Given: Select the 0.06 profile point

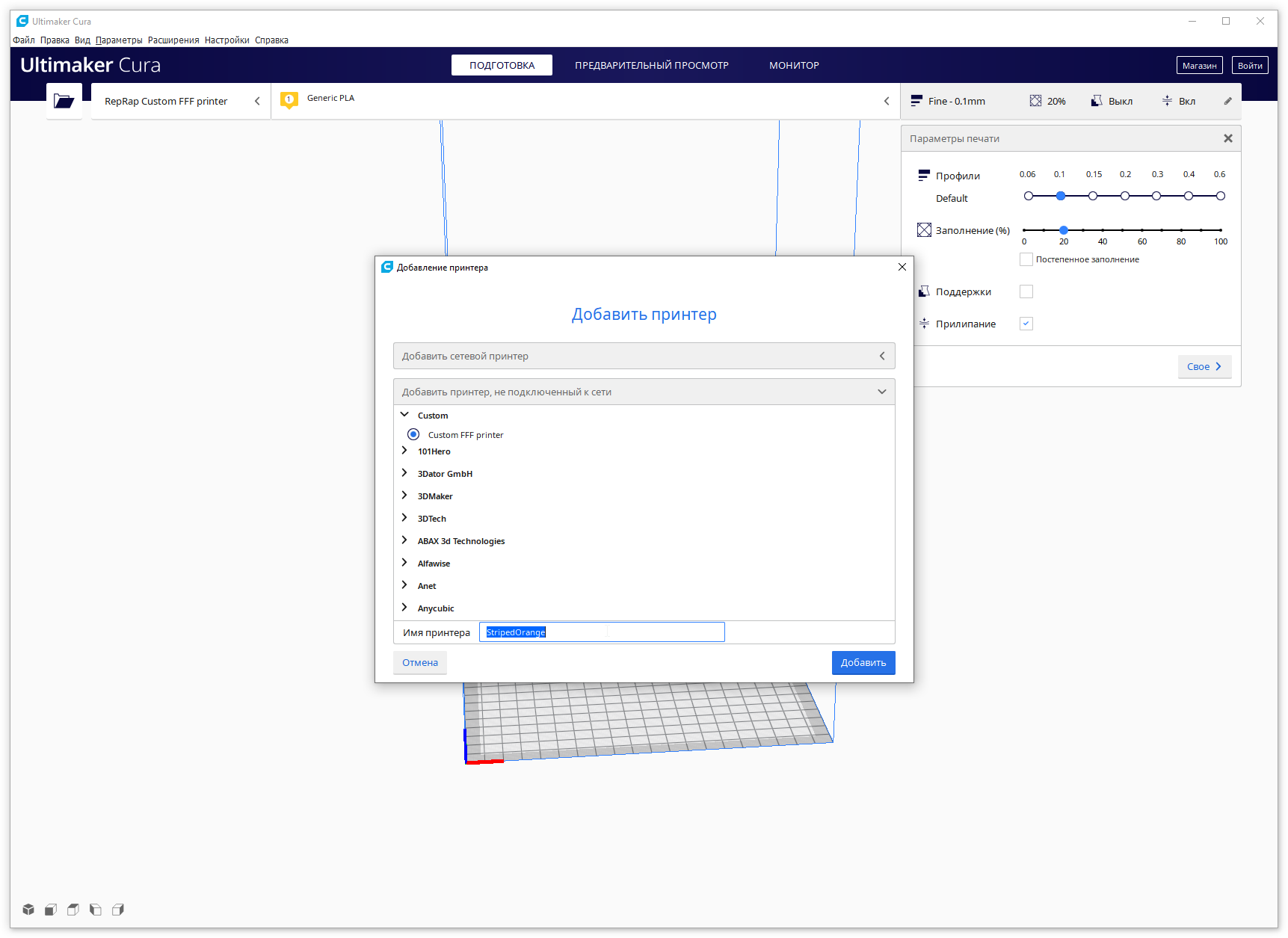Looking at the screenshot, I should coord(1029,196).
